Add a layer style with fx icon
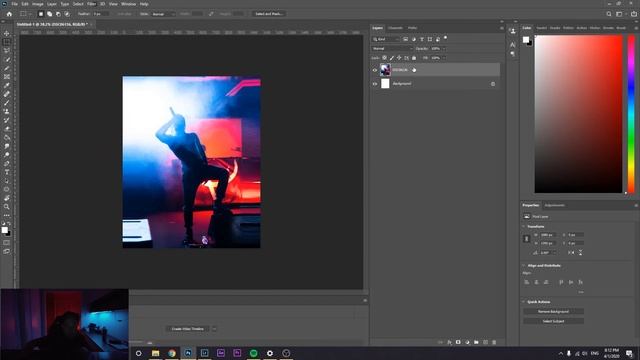640x360 pixels. point(449,342)
